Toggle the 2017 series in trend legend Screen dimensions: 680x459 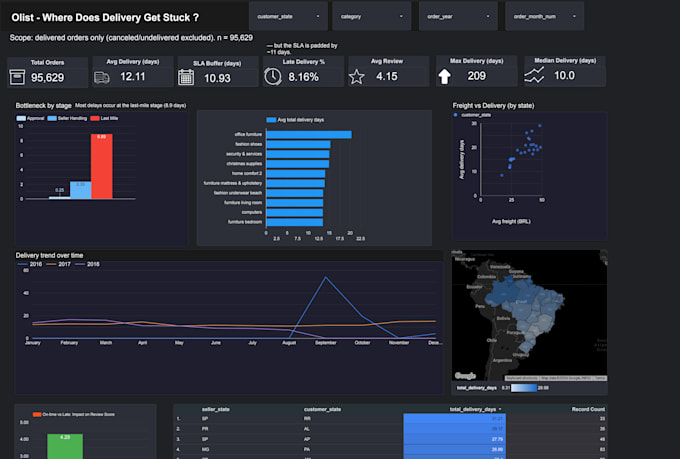point(59,264)
